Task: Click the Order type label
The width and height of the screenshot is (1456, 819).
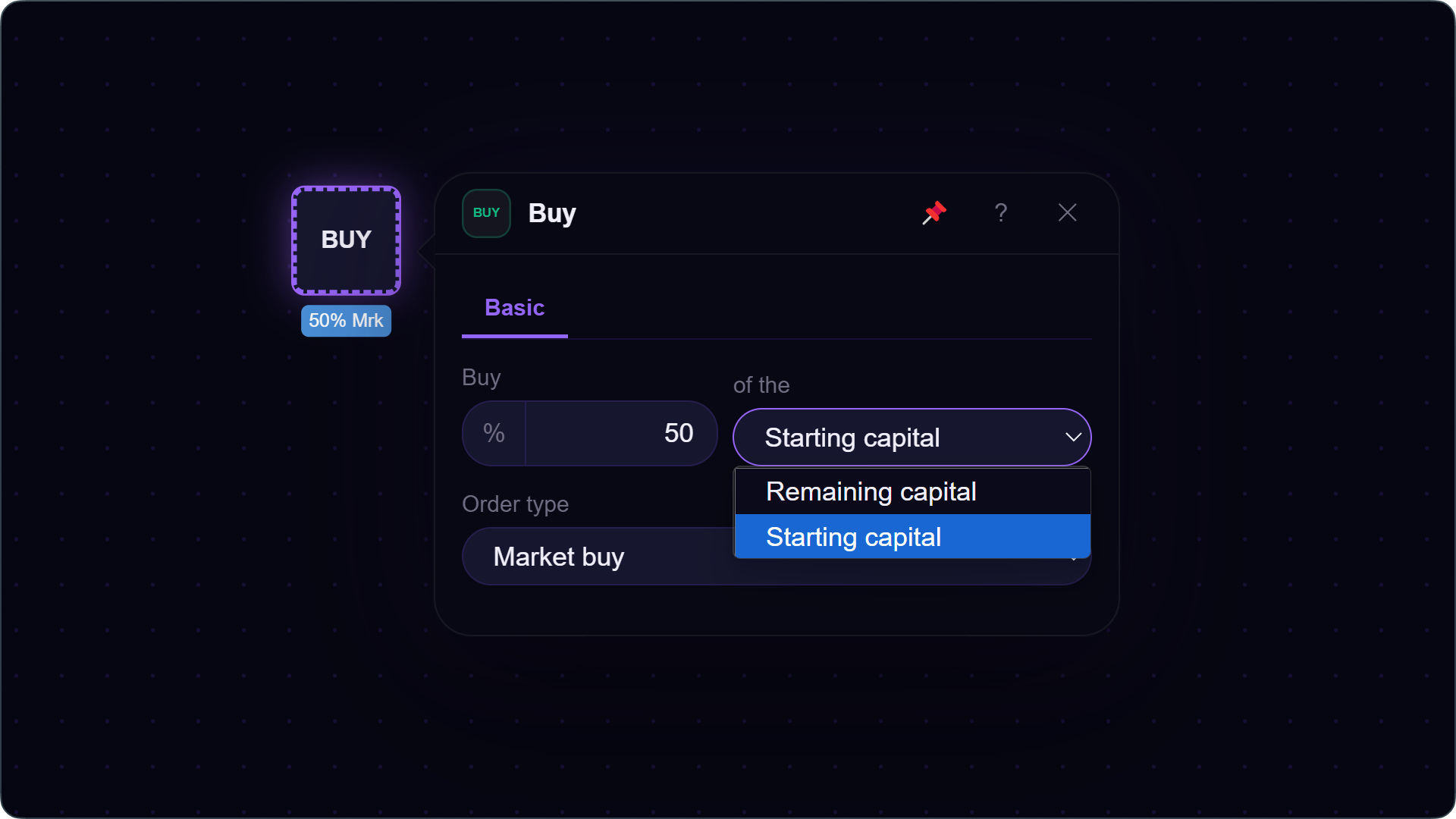Action: pos(515,504)
